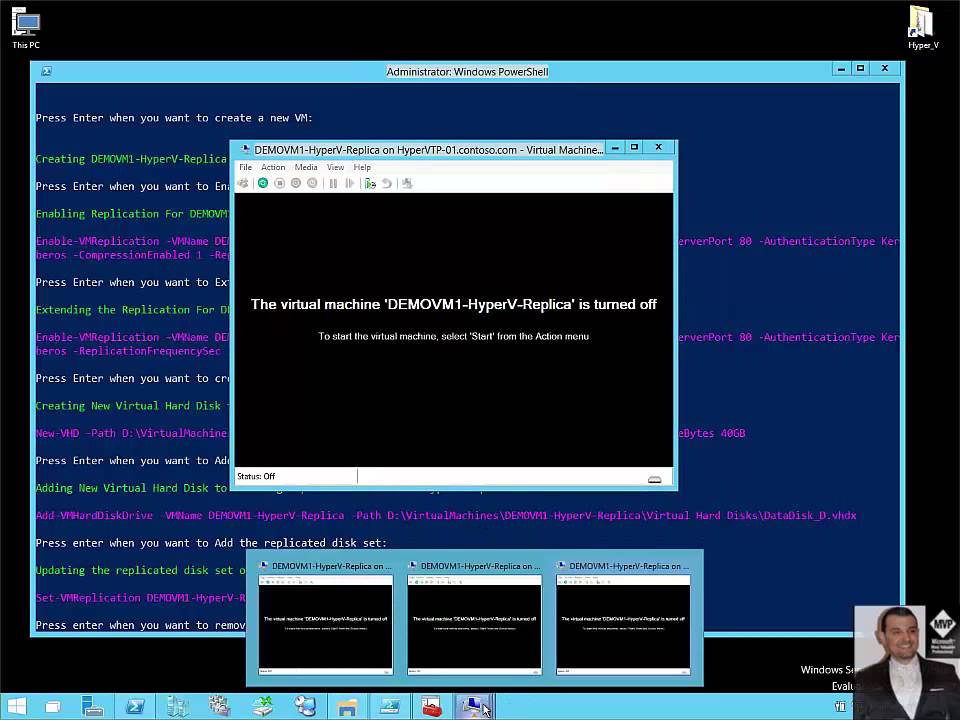Open the Action menu
This screenshot has width=960, height=720.
tap(273, 167)
